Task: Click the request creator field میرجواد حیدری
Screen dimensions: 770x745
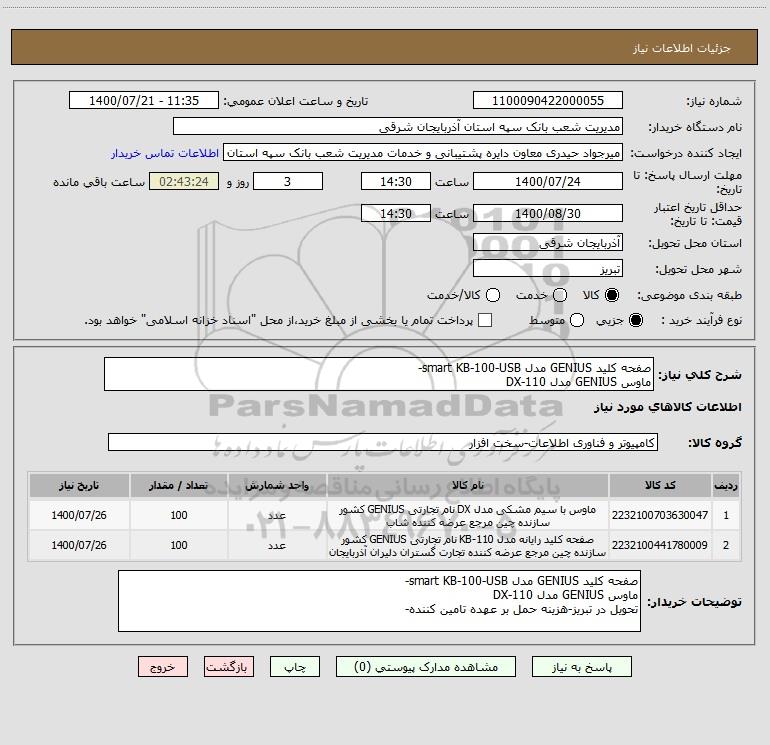Action: (423, 153)
